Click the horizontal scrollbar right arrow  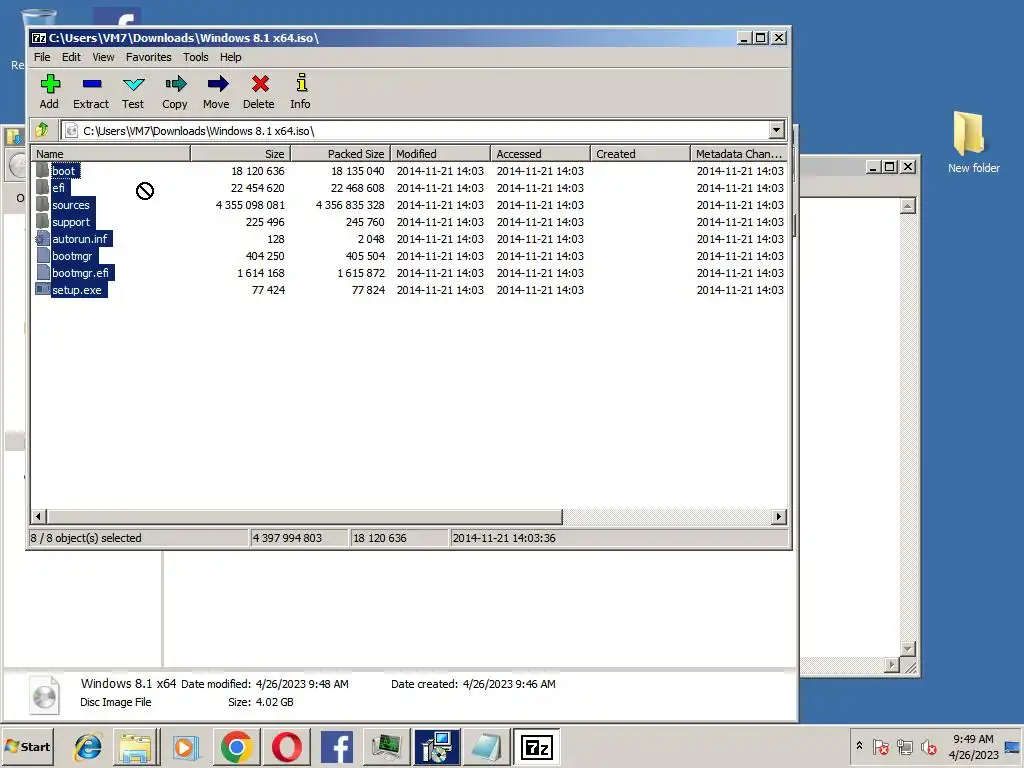tap(778, 517)
